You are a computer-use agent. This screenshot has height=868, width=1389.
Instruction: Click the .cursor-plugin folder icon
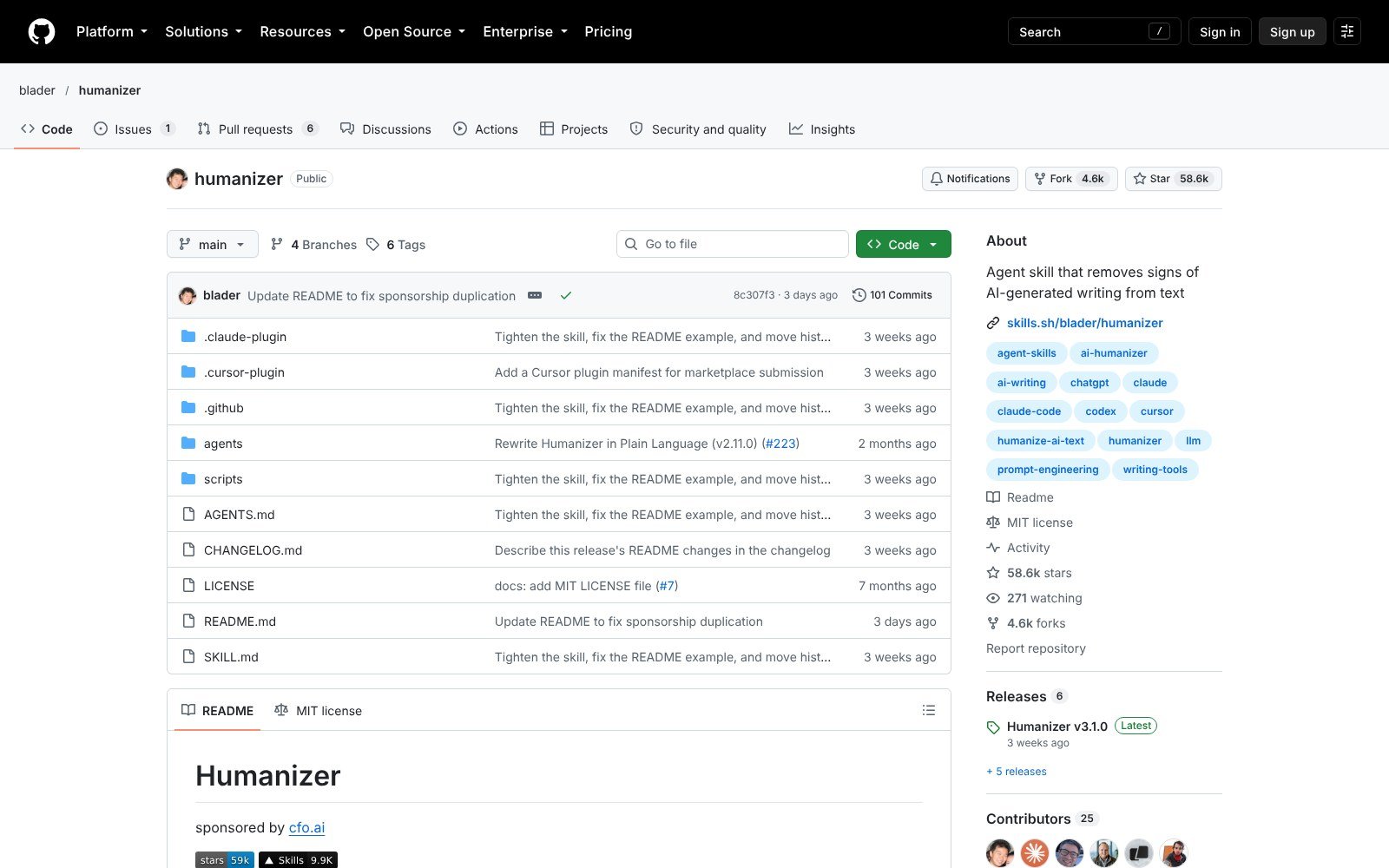pyautogui.click(x=188, y=372)
